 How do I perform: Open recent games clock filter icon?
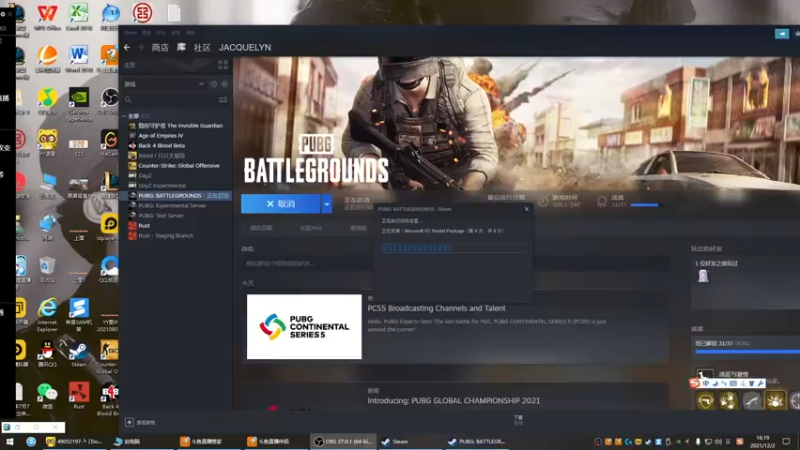[x=214, y=84]
